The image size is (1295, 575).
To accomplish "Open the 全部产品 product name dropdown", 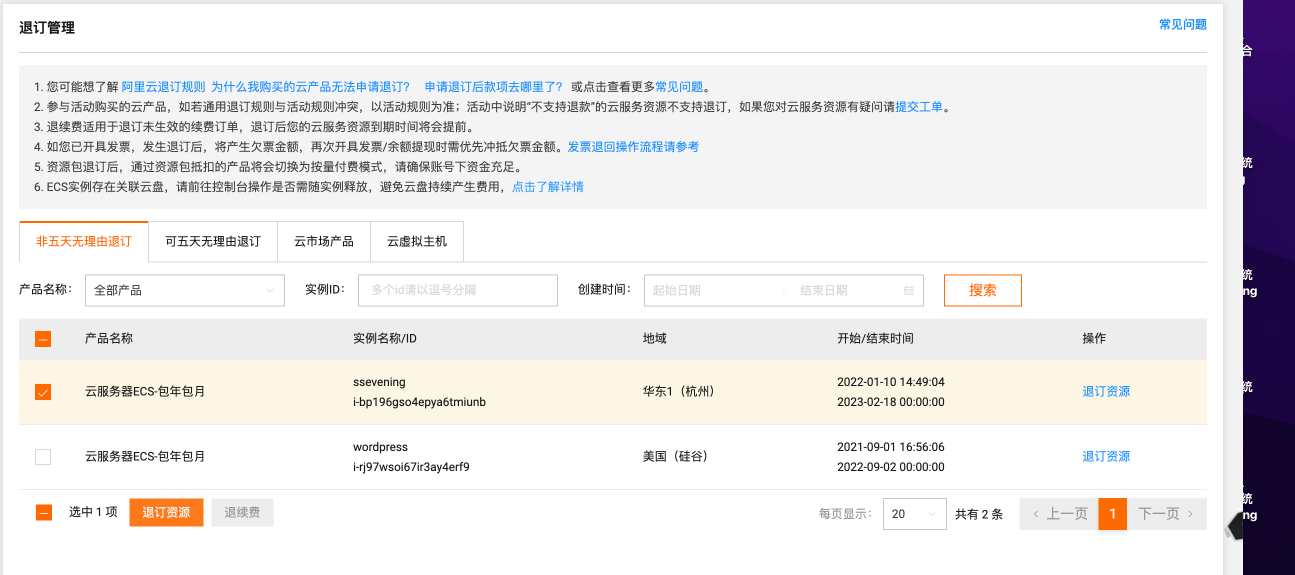I will (185, 291).
